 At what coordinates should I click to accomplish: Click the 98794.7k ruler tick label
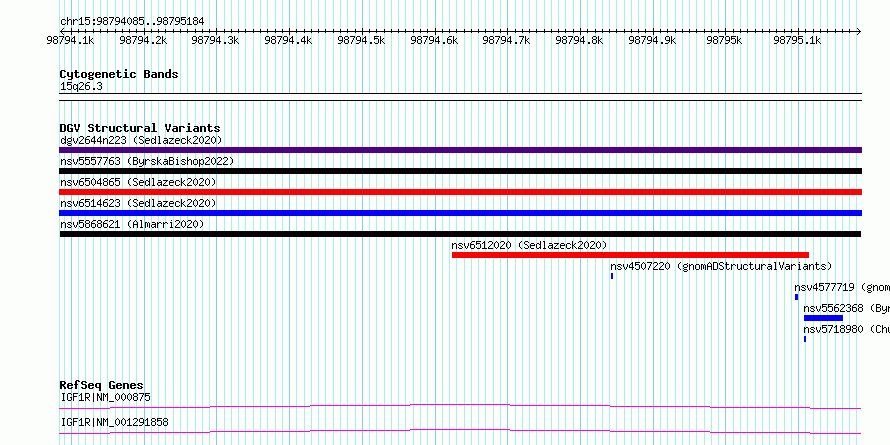[x=506, y=40]
